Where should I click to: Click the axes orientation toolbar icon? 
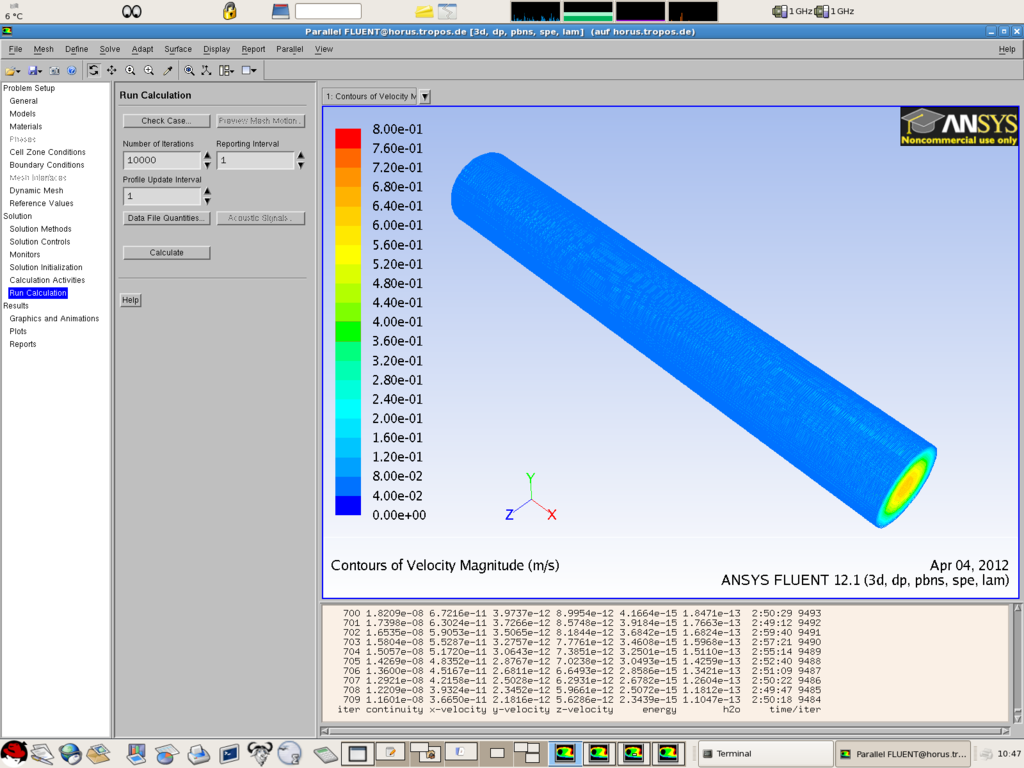(206, 70)
